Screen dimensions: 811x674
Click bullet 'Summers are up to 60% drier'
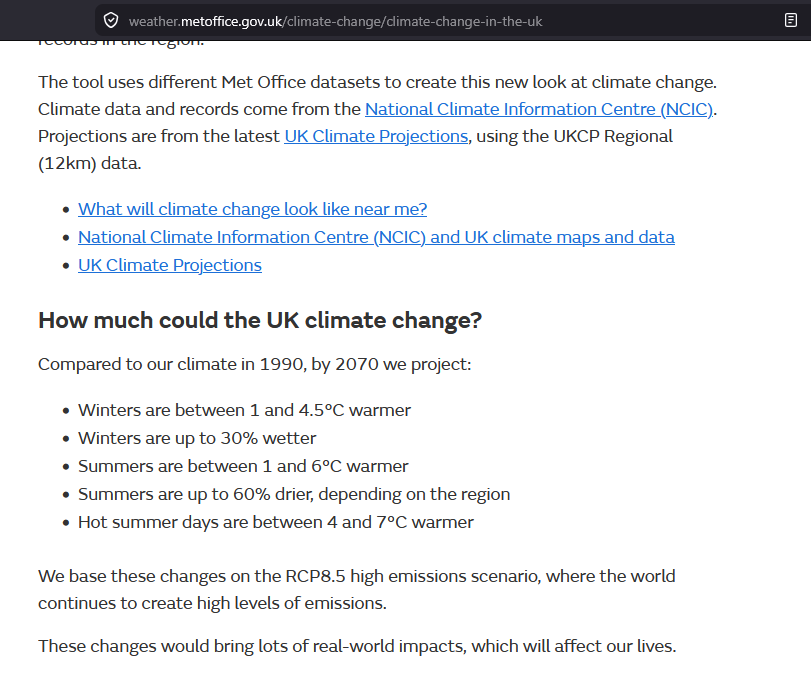(x=196, y=494)
